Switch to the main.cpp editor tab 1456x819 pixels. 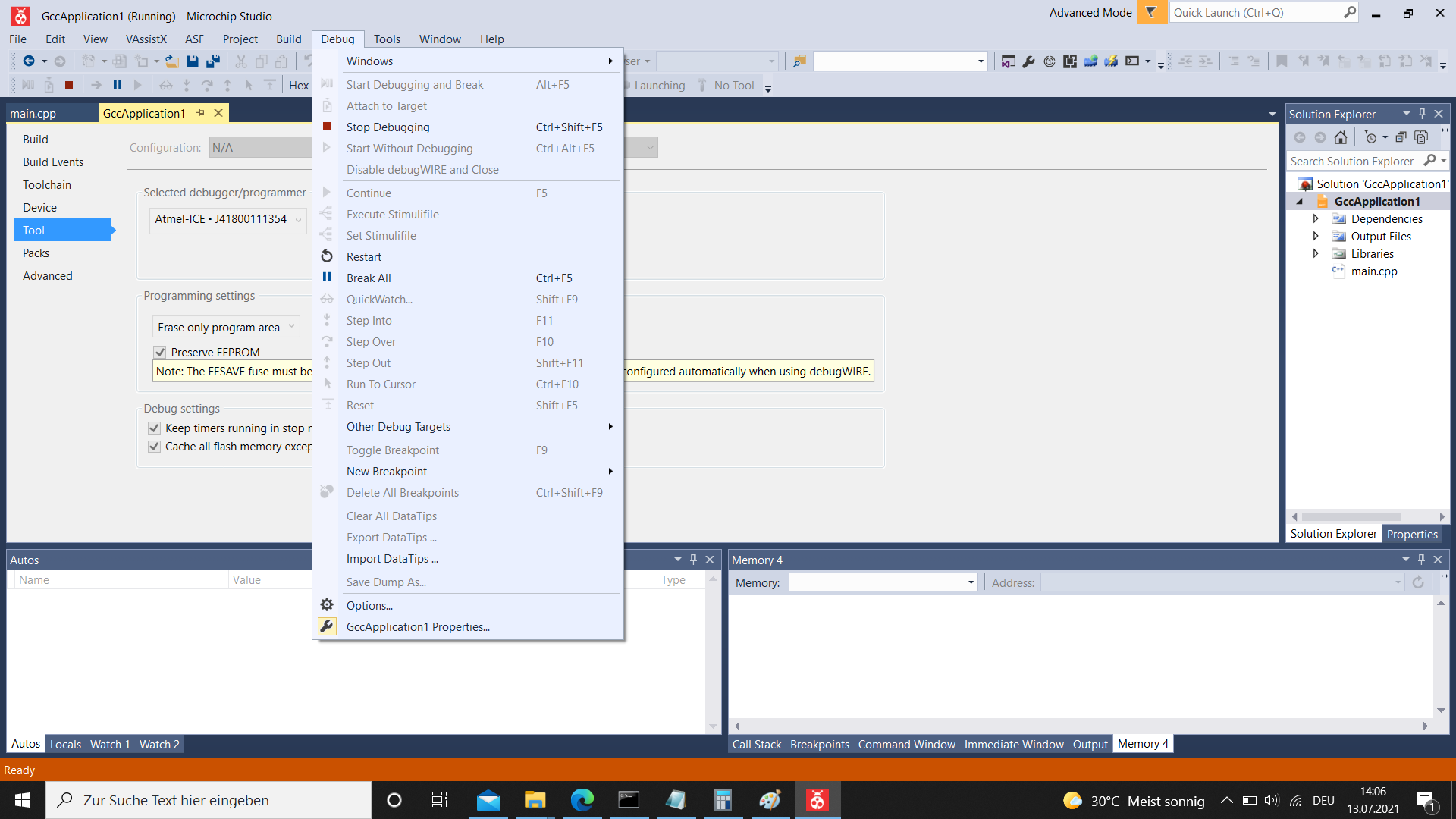click(33, 114)
